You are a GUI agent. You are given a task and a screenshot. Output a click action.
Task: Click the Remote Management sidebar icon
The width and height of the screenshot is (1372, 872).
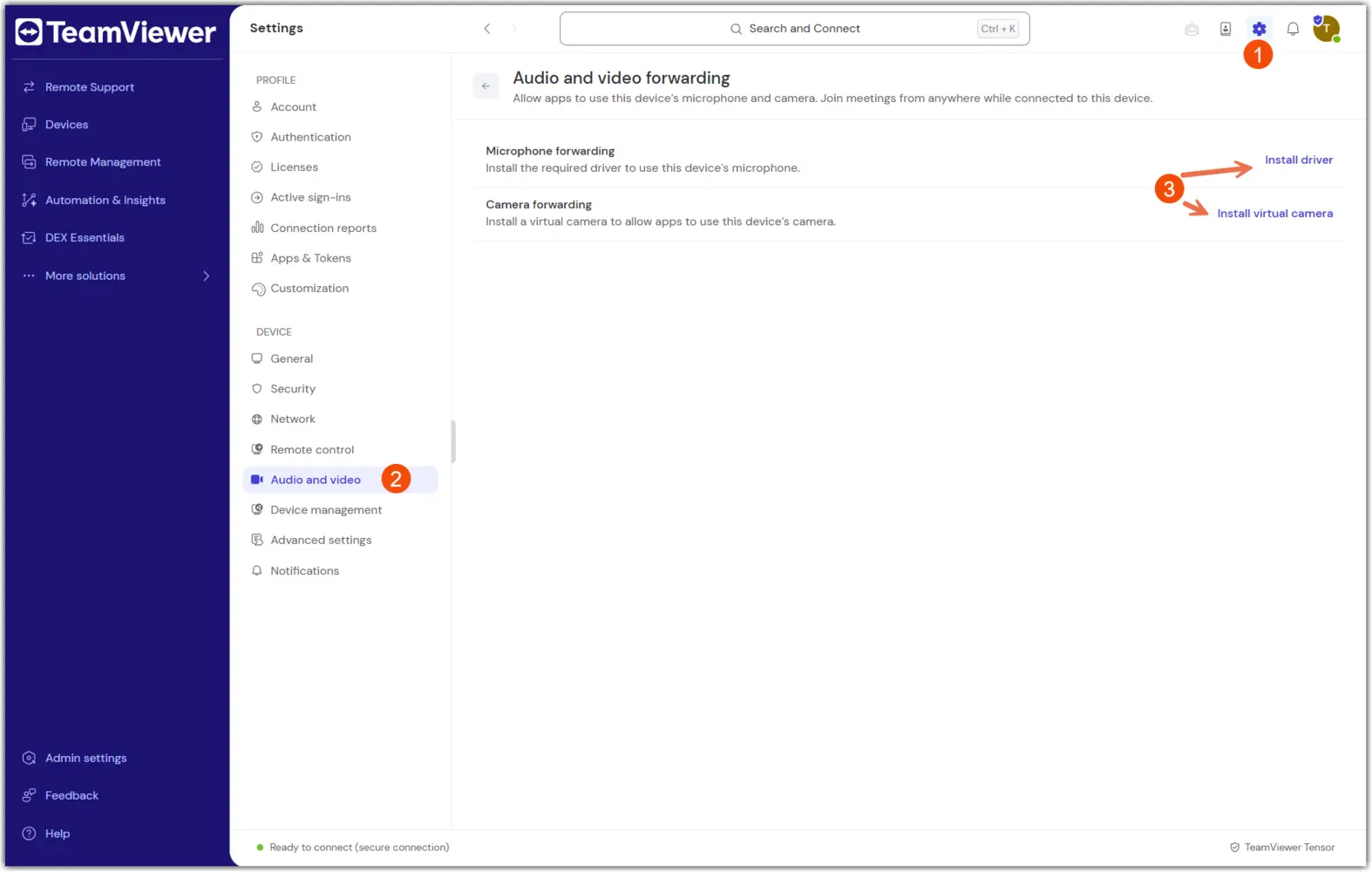29,162
